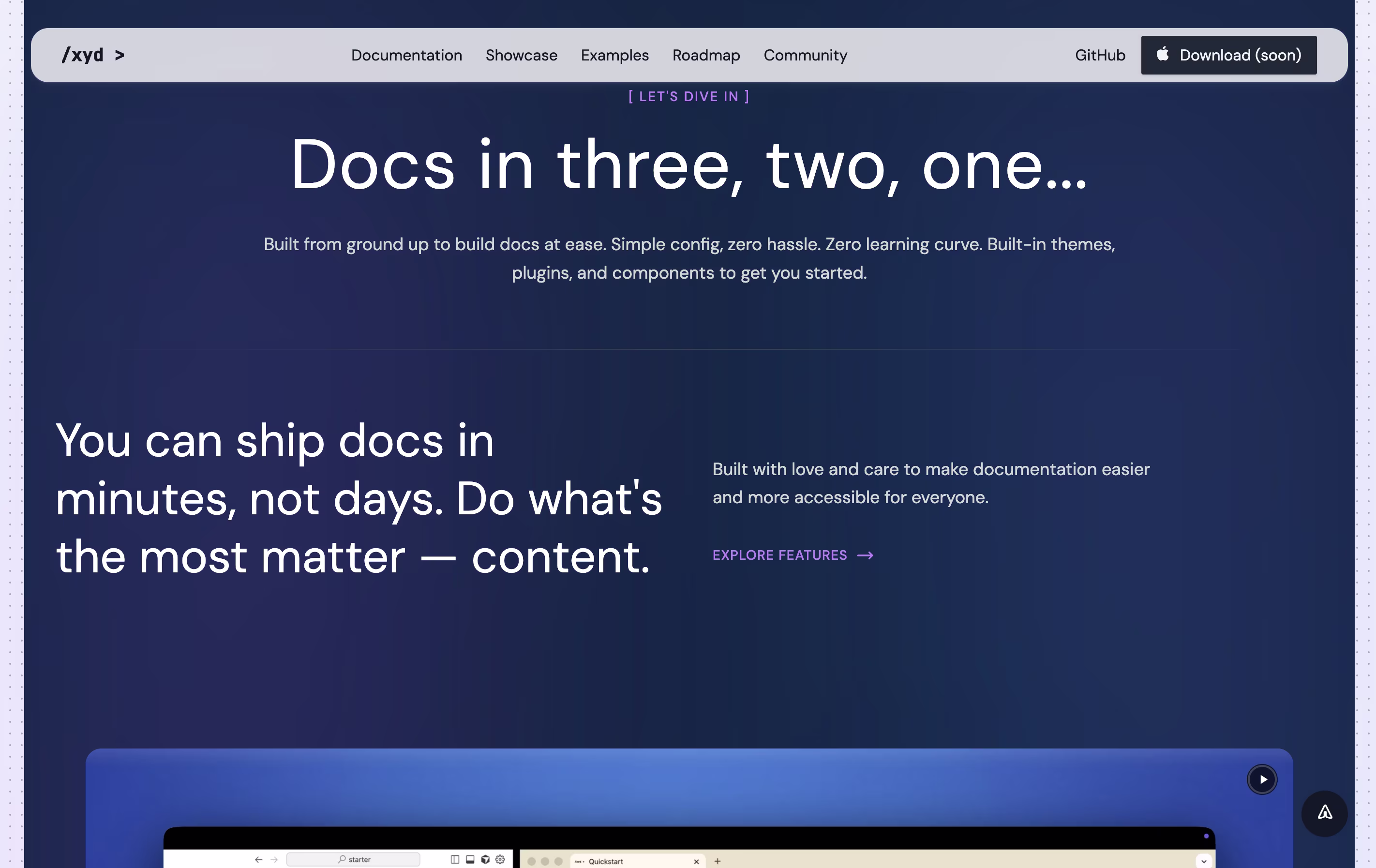This screenshot has height=868, width=1376.
Task: Click the cube icon in preview toolbar
Action: tap(485, 859)
